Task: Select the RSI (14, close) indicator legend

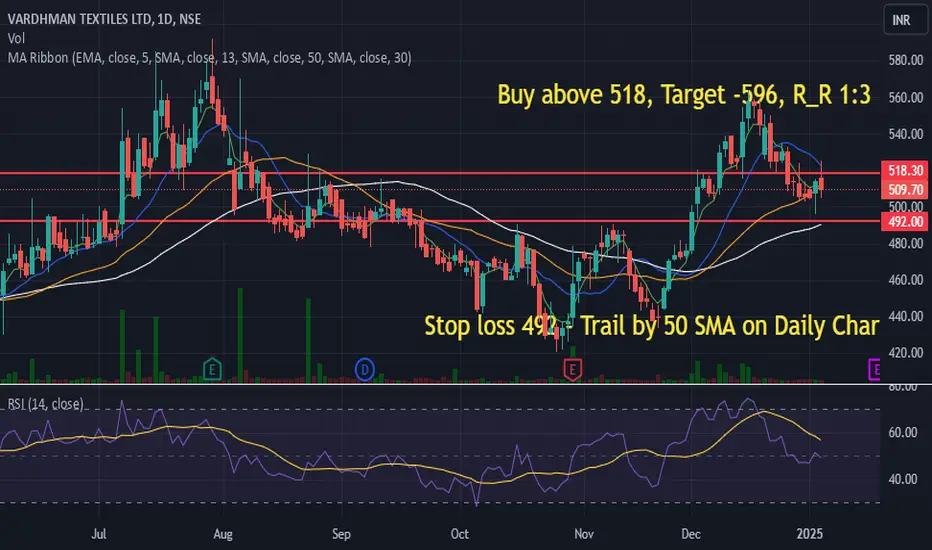Action: (45, 404)
